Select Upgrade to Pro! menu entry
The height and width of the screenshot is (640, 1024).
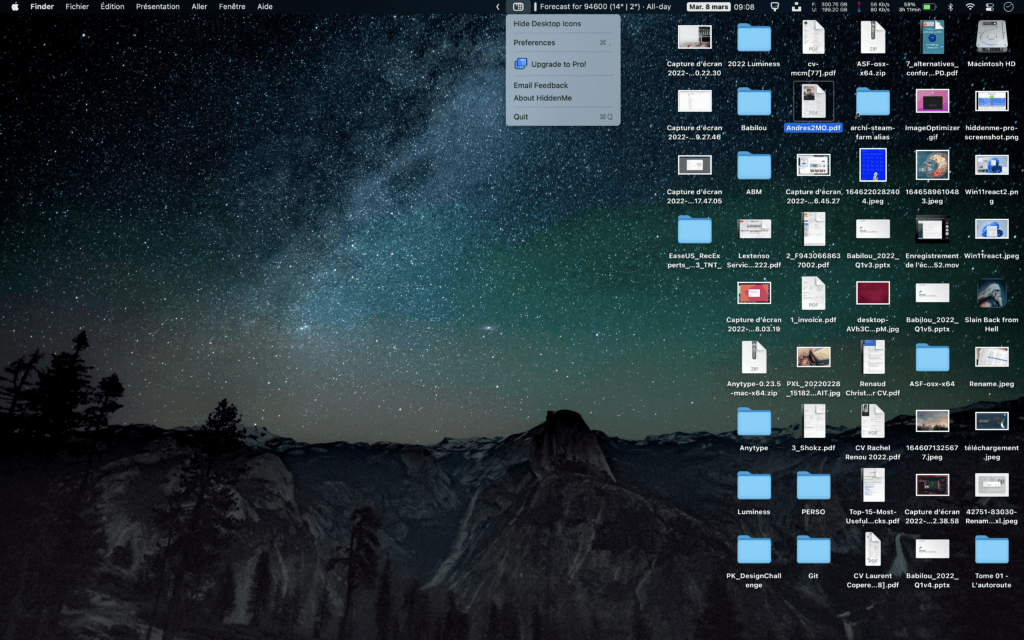coord(563,64)
